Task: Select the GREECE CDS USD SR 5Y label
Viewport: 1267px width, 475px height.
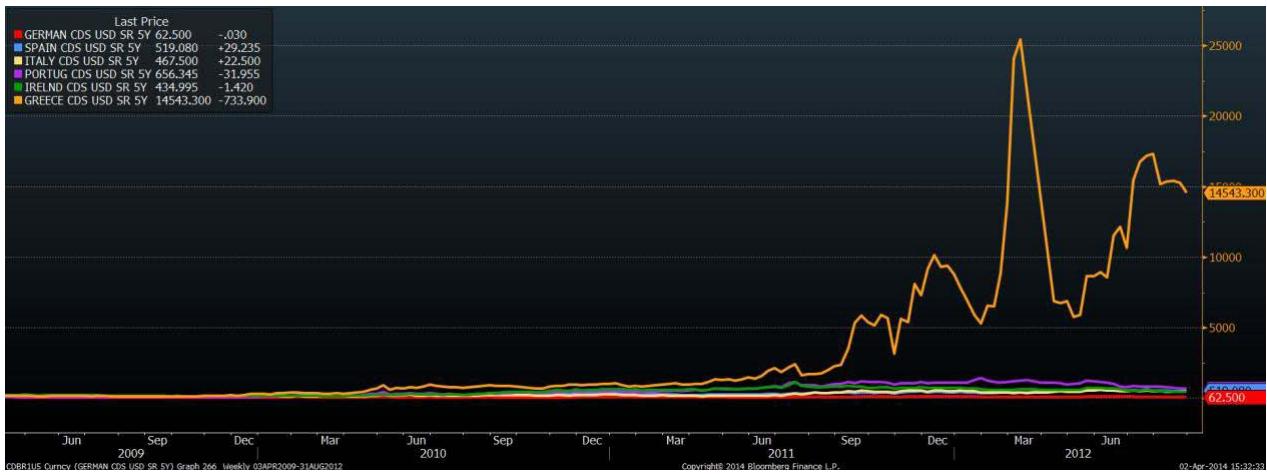Action: pyautogui.click(x=84, y=100)
